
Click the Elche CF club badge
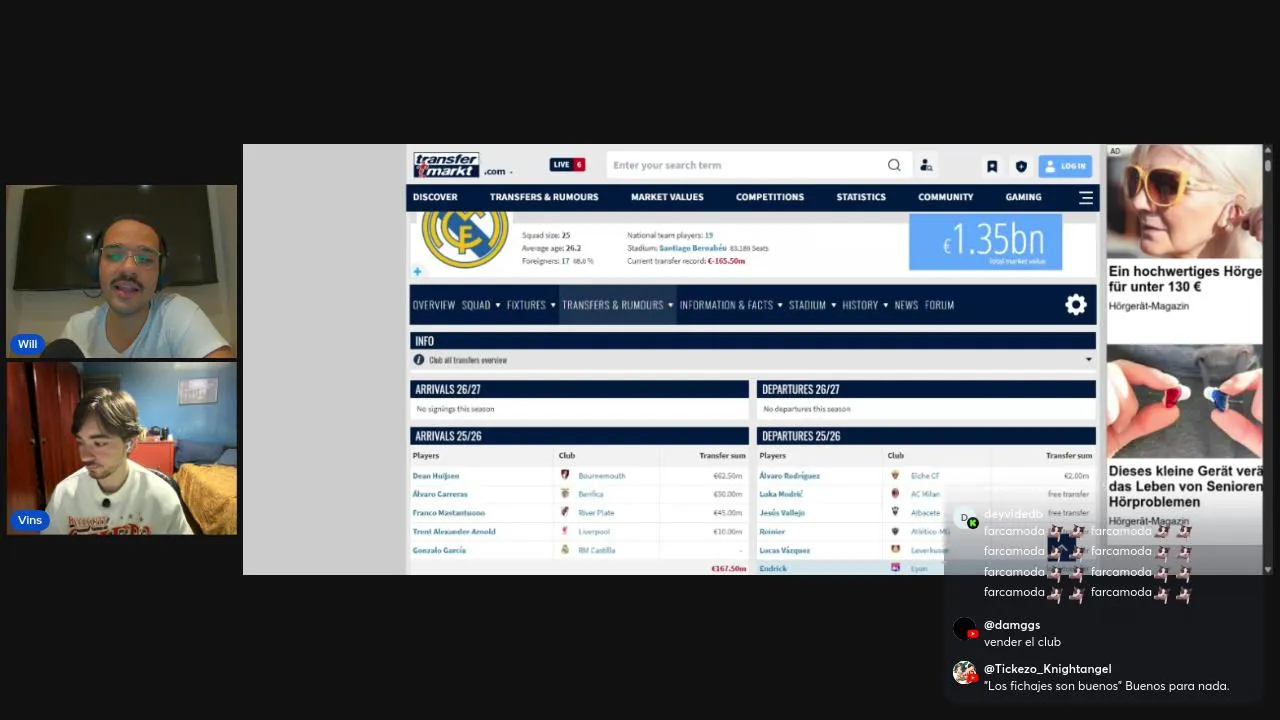click(895, 475)
